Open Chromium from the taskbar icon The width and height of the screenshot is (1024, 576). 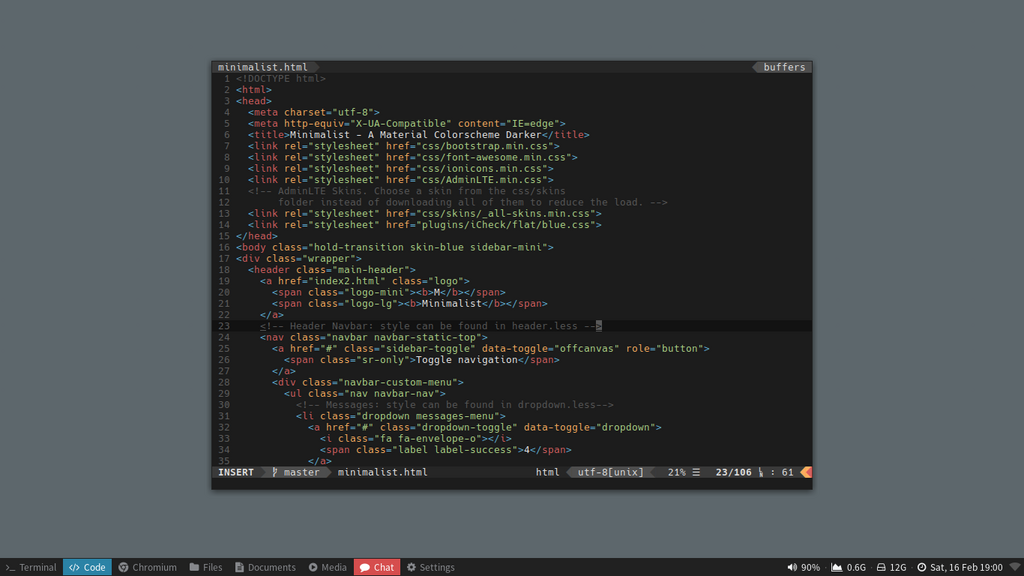[123, 568]
